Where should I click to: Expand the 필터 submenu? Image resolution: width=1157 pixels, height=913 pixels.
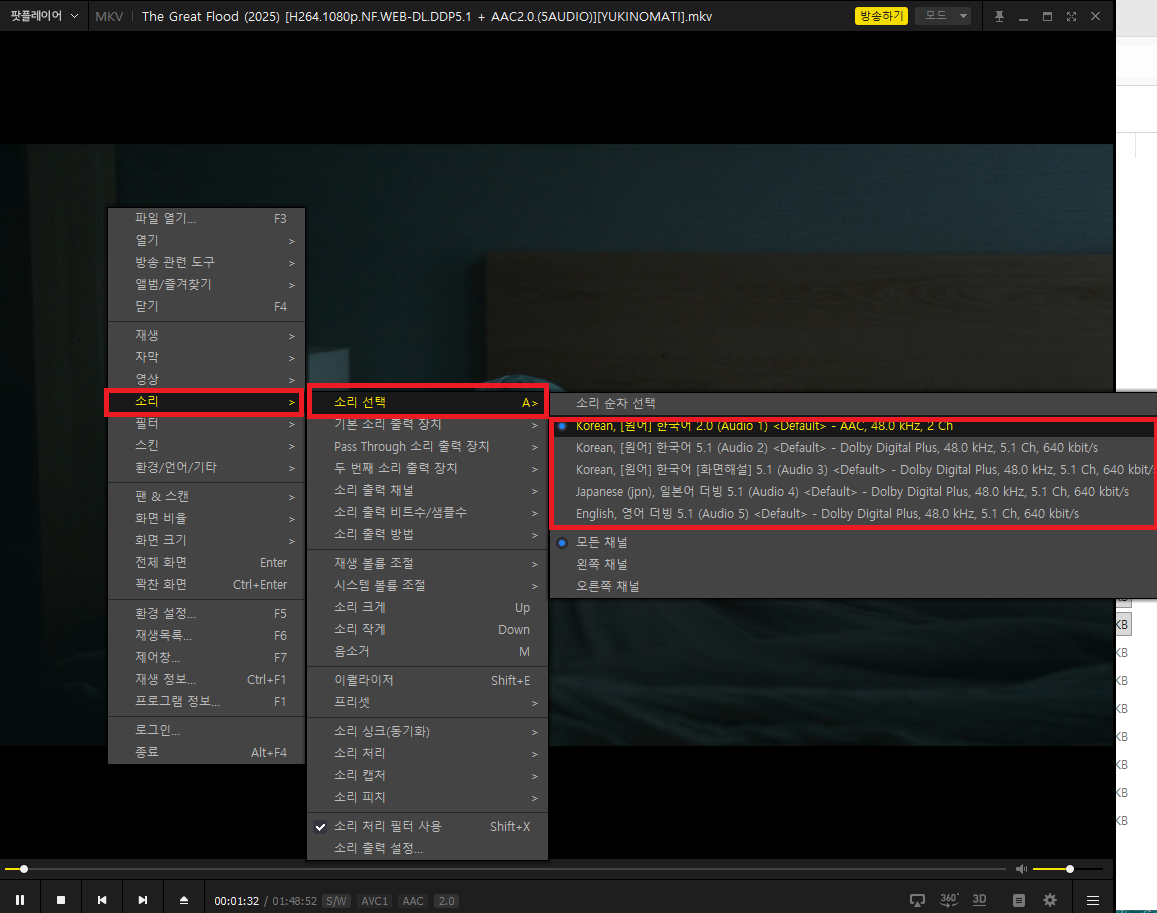pos(207,424)
